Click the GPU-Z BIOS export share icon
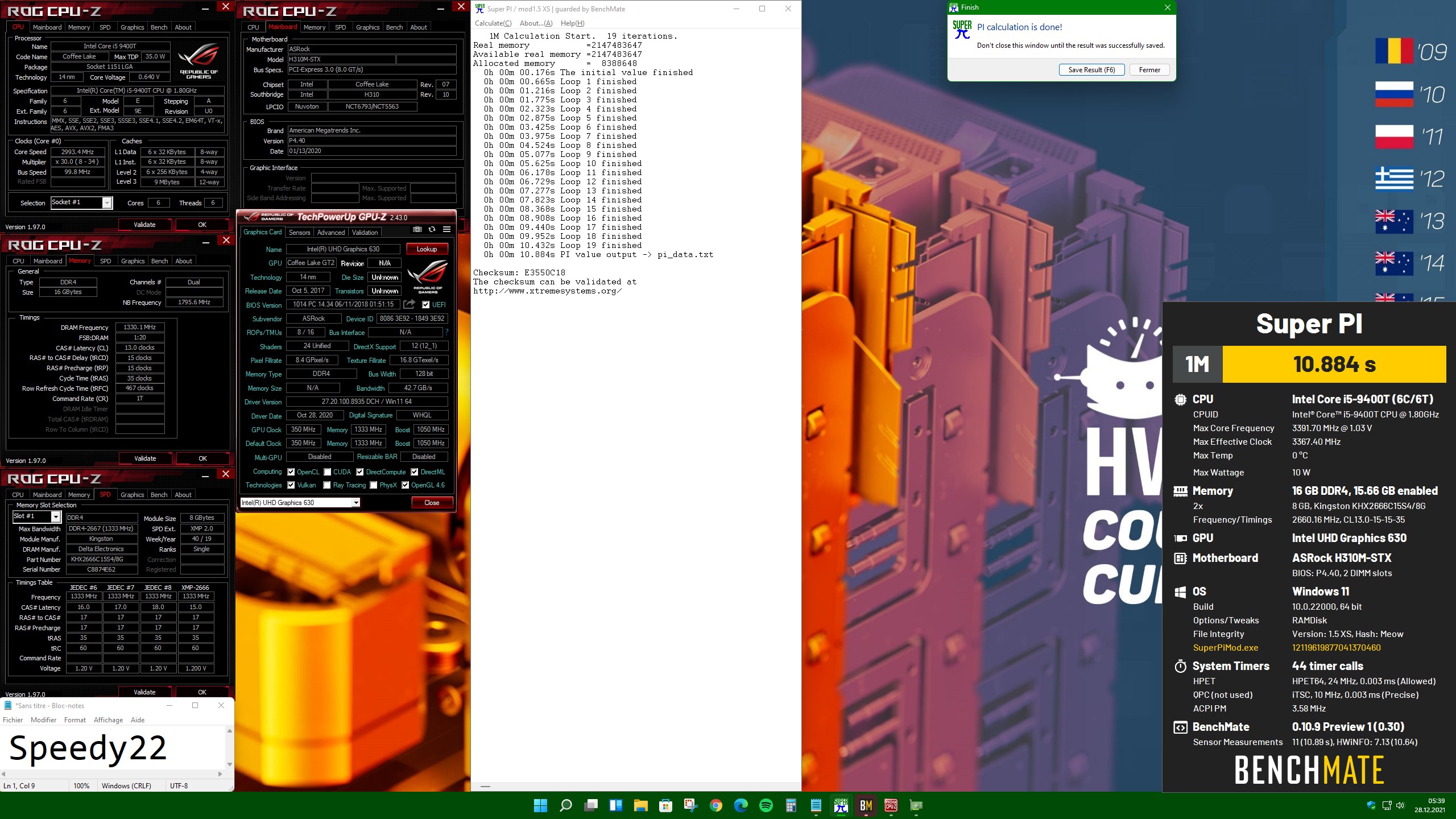 [409, 304]
